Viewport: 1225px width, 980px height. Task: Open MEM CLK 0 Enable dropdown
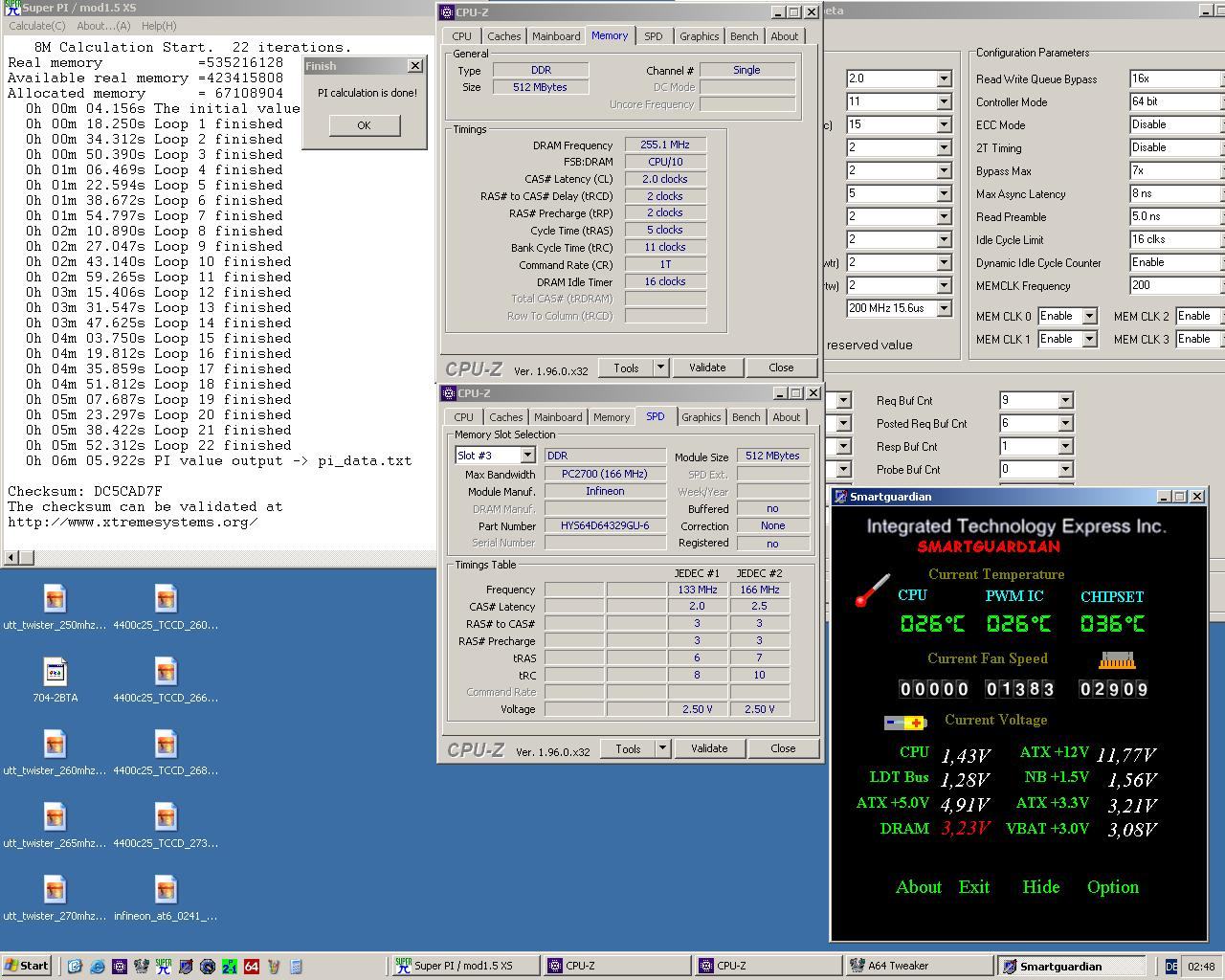1089,316
